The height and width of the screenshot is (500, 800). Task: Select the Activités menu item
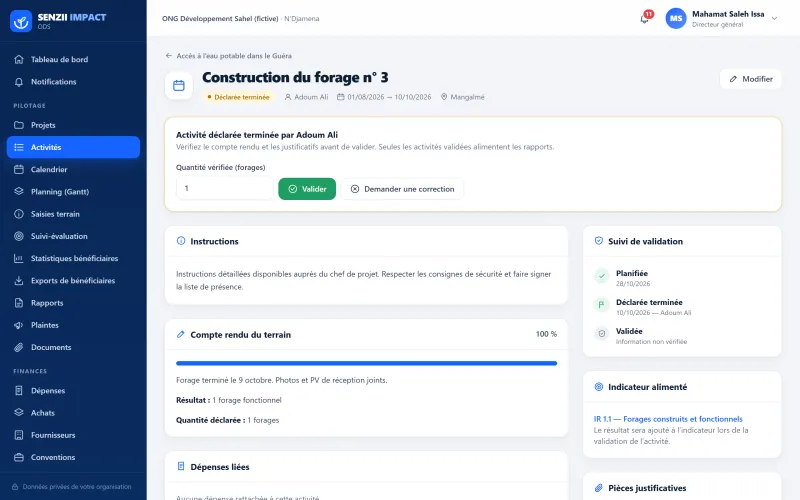point(73,147)
